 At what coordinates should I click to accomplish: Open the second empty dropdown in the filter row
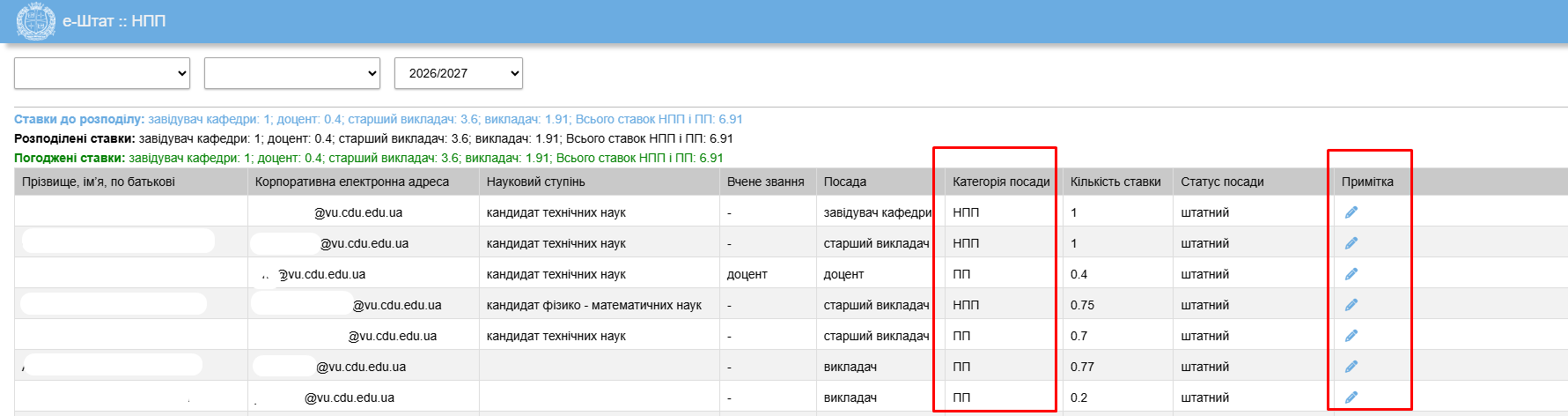point(292,73)
